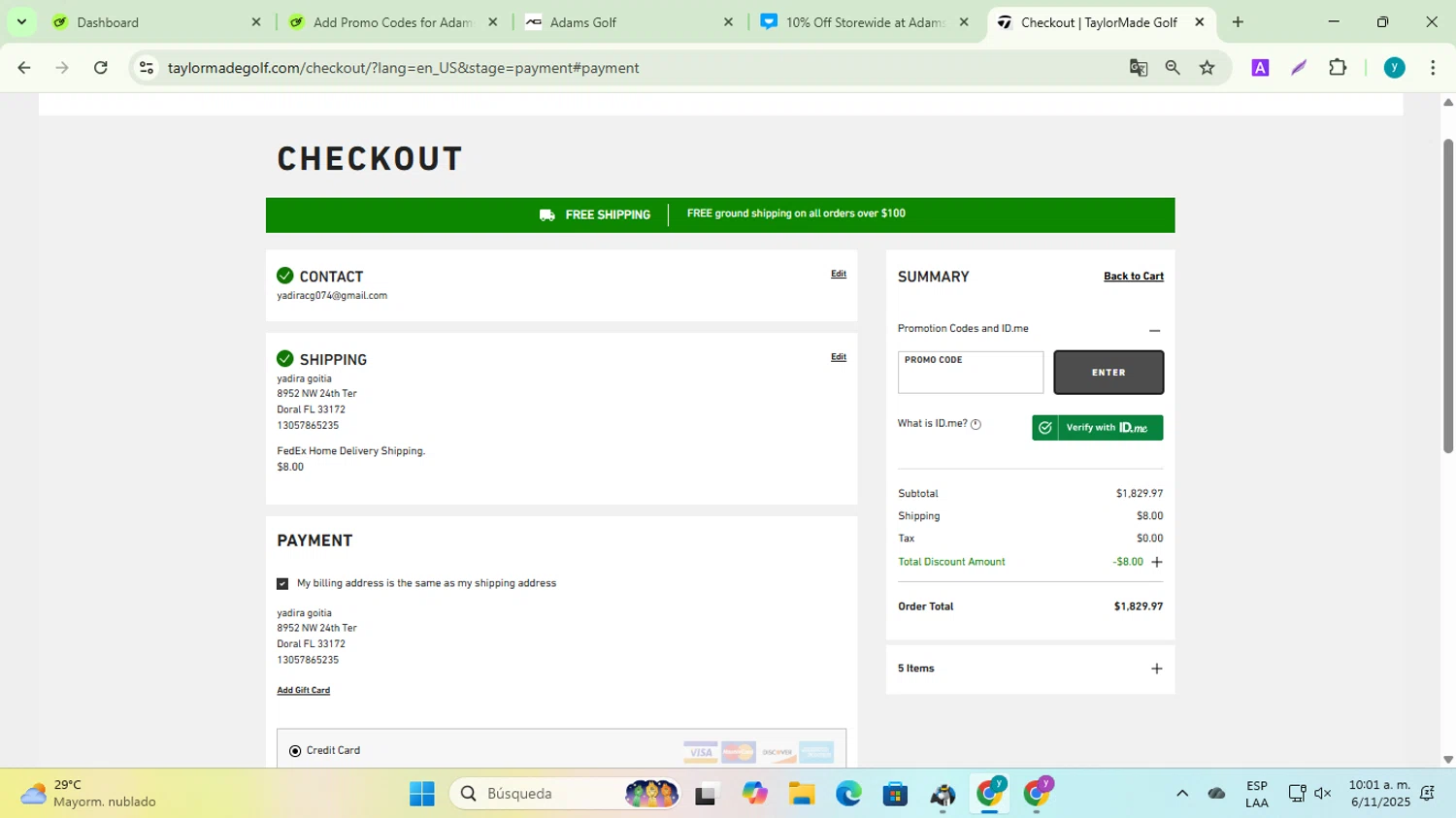1456x818 pixels.
Task: Switch to 10% Off Storewide tab
Action: pyautogui.click(x=866, y=22)
